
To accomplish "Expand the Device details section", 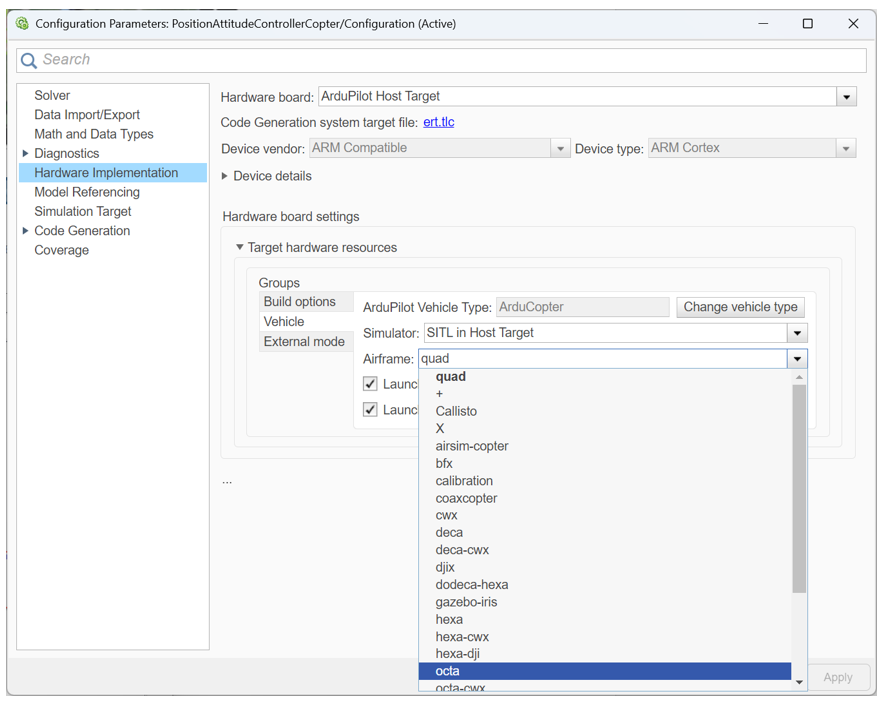I will click(x=225, y=176).
